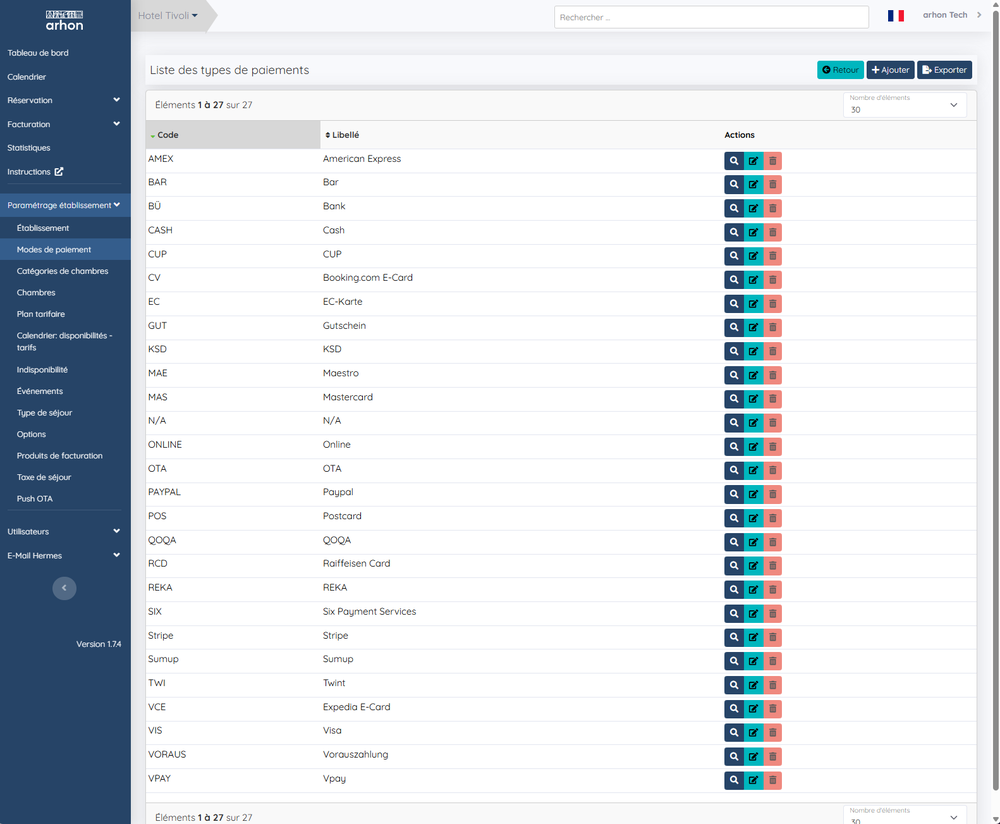Click the page vertical scrollbar
Viewport: 1000px width, 824px height.
pos(996,402)
